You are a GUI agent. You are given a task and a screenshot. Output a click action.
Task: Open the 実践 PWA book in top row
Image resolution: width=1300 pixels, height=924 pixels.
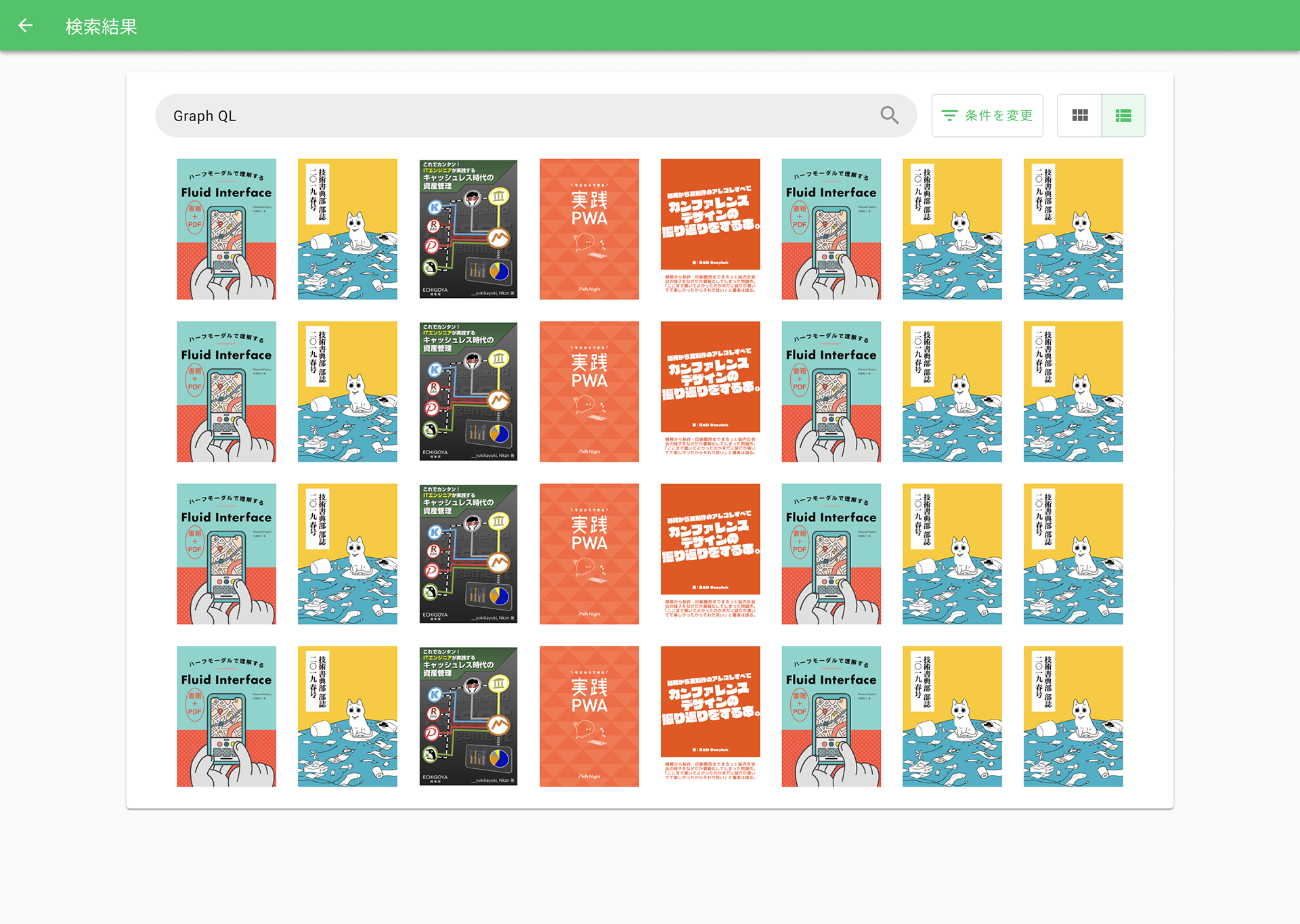tap(589, 229)
